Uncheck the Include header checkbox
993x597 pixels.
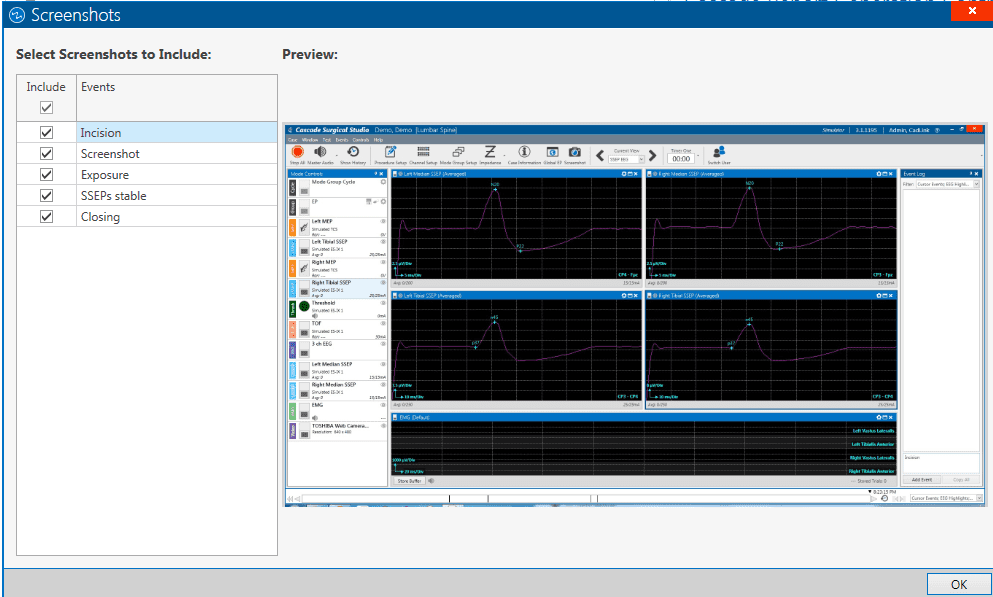45,107
